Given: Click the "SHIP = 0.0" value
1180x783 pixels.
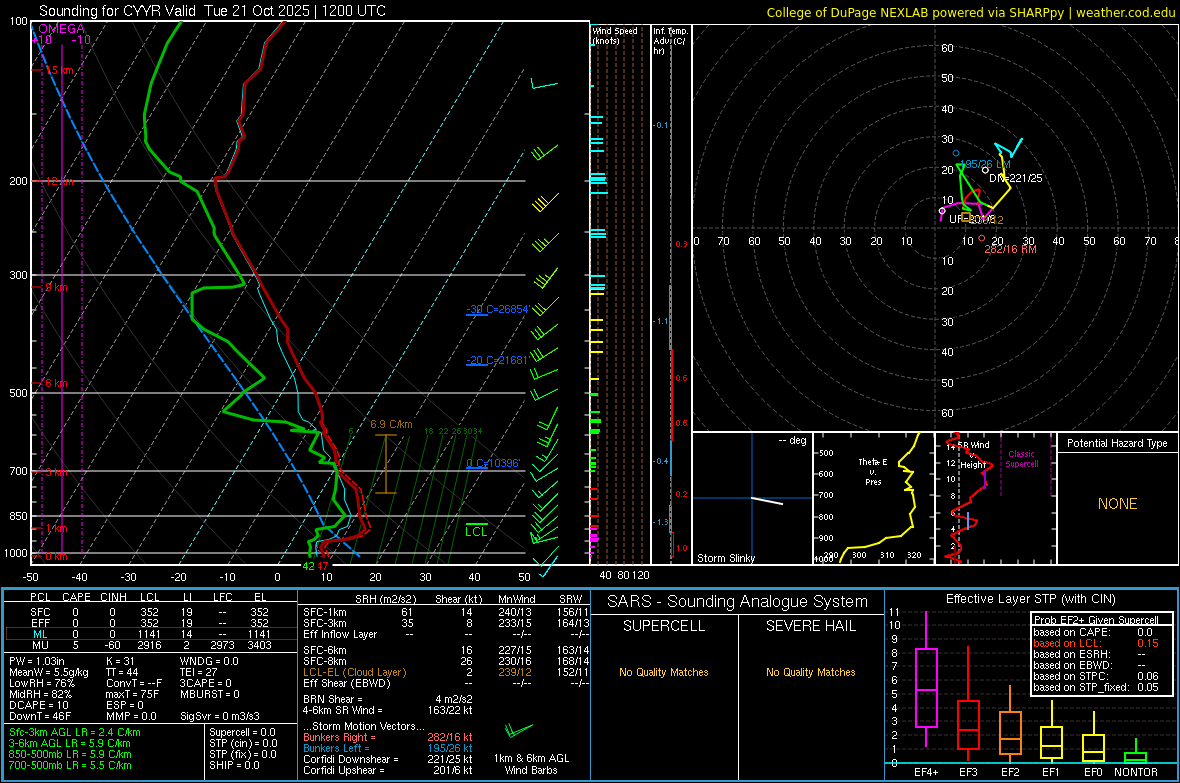Looking at the screenshot, I should tap(234, 765).
